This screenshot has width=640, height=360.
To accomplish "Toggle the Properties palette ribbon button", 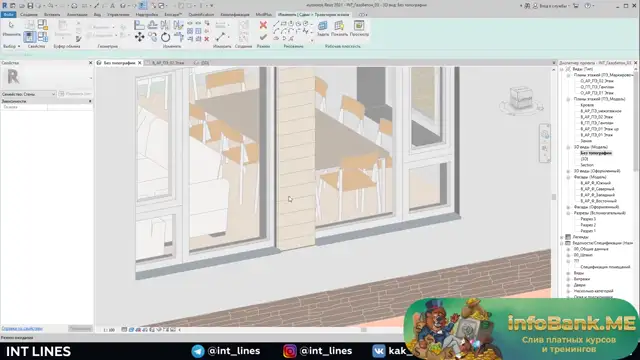I will click(29, 37).
